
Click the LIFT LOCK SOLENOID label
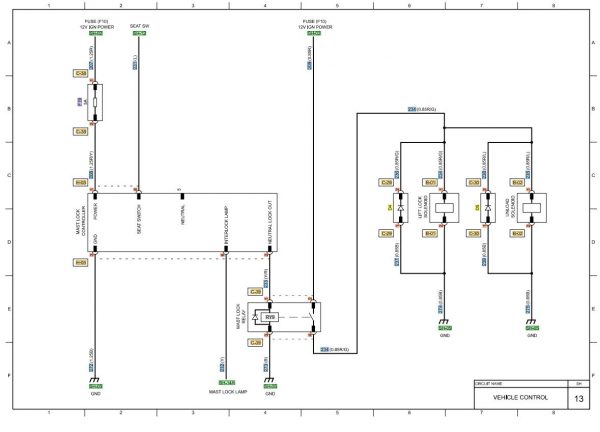point(422,208)
